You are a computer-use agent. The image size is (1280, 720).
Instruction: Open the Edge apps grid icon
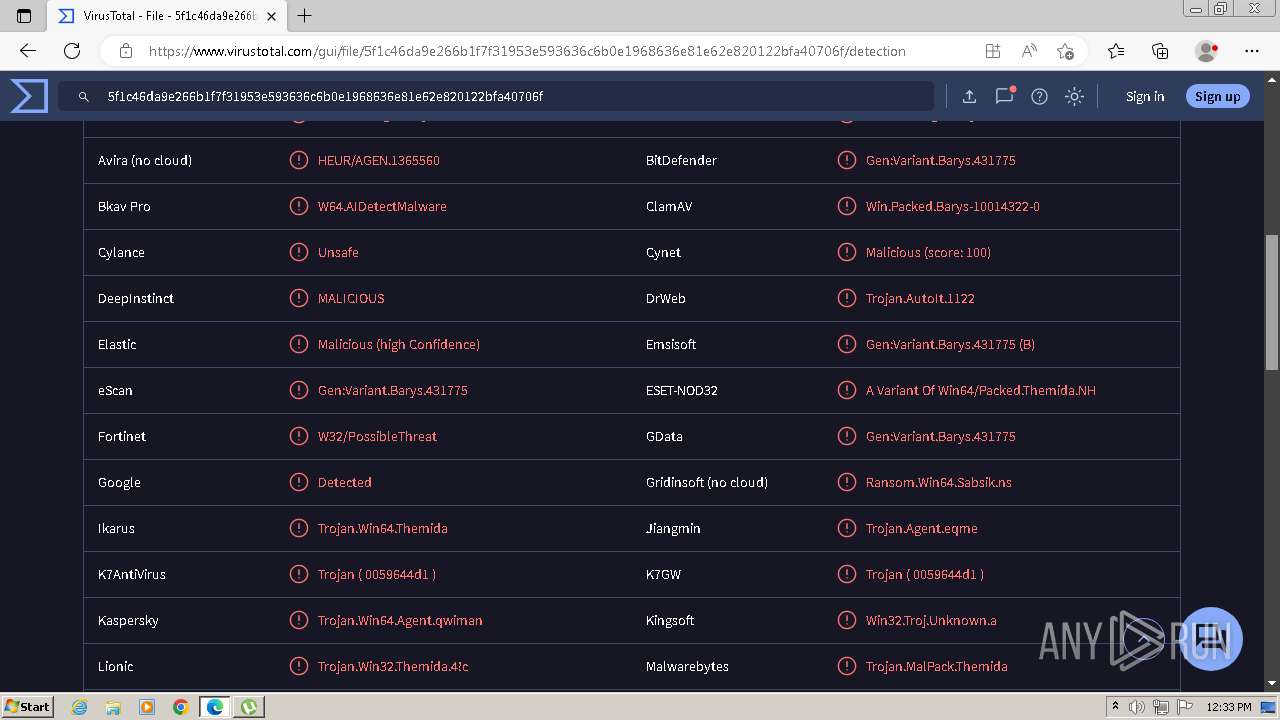click(x=992, y=51)
